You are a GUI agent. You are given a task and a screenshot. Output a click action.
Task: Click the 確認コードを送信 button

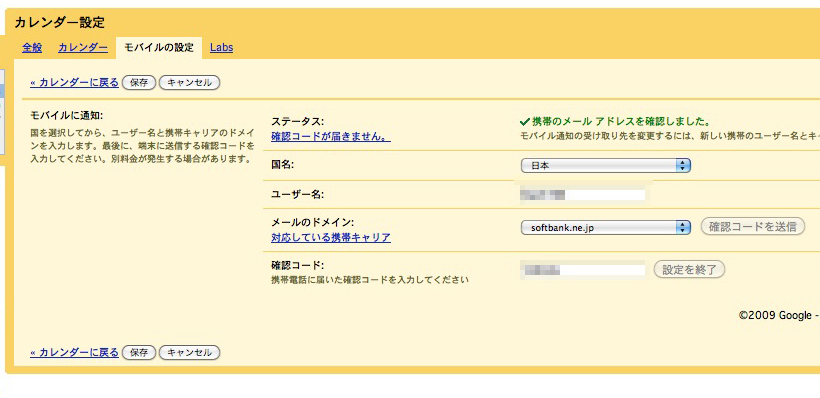(753, 227)
